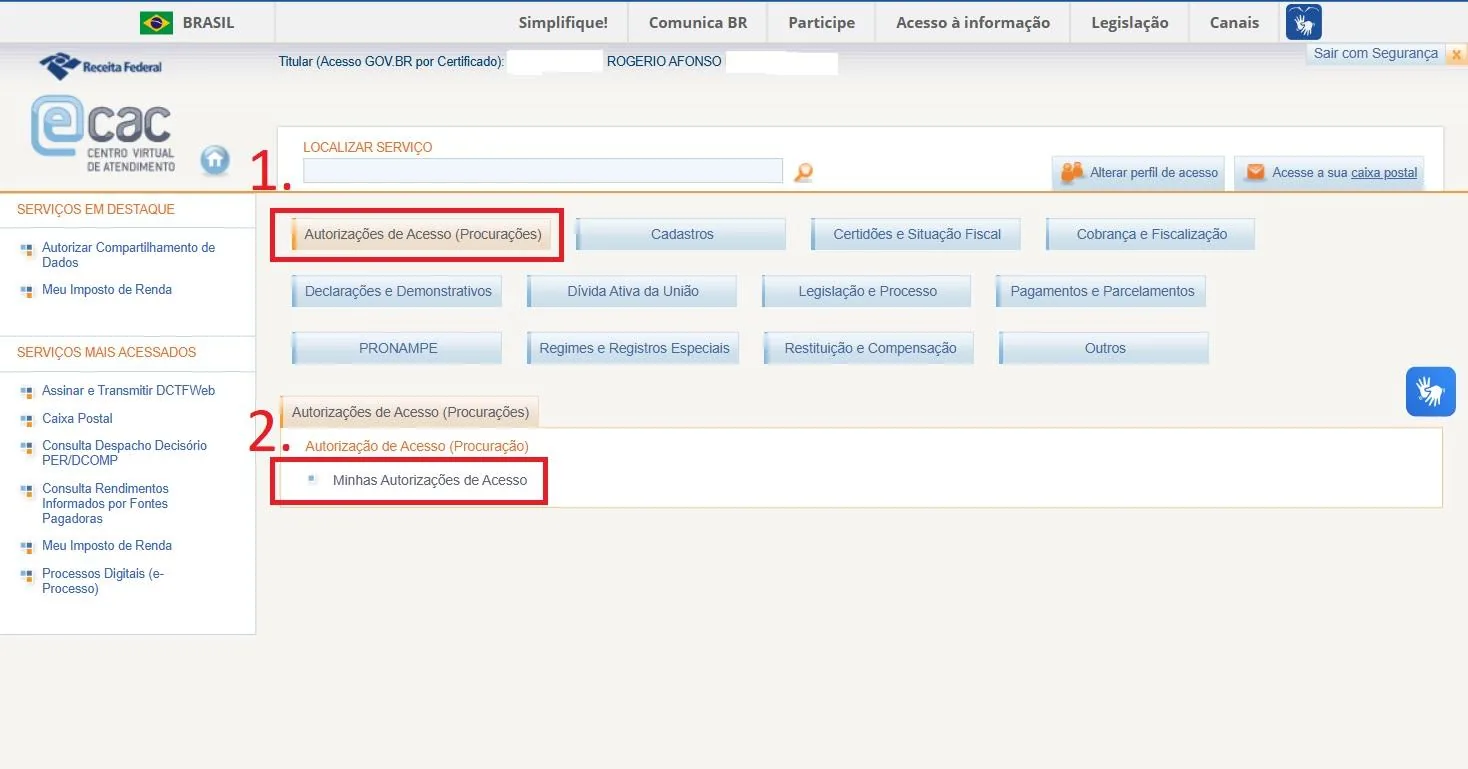Screen dimensions: 1468x769
Task: Open Consulta Rendimentos Informados por Fontes Pagadoras
Action: click(105, 503)
